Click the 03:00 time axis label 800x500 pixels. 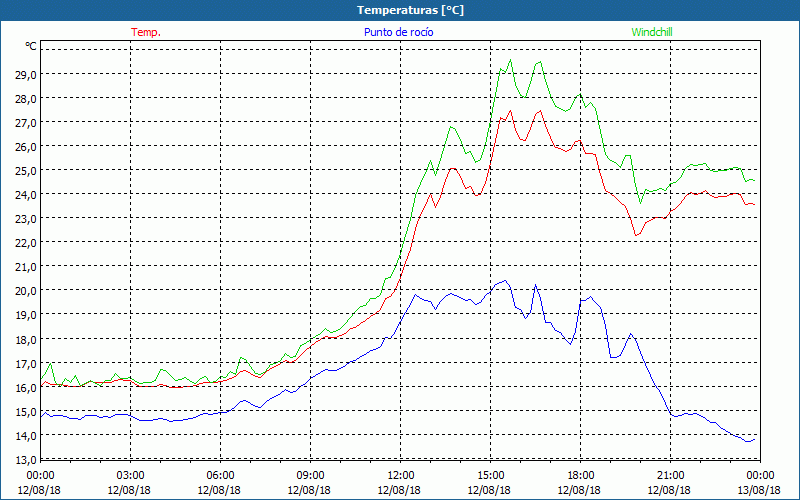point(130,475)
